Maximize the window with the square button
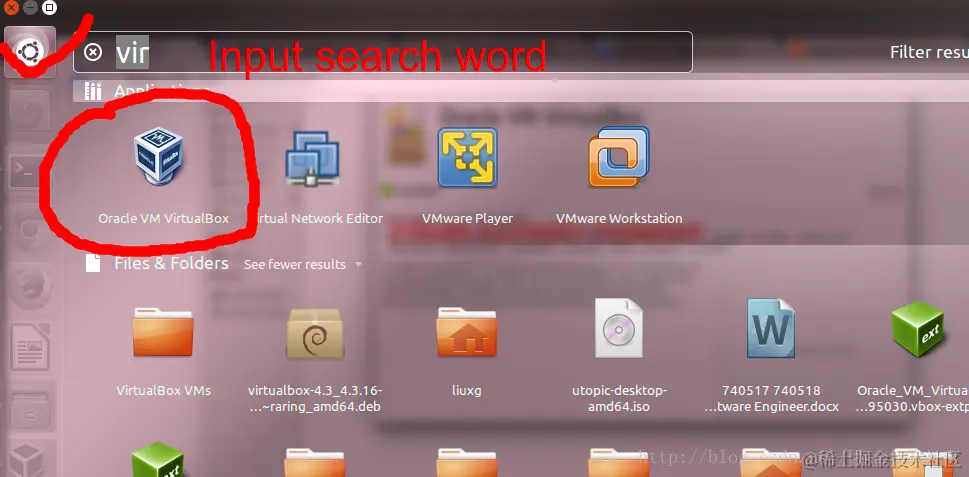The image size is (969, 477). pos(49,8)
